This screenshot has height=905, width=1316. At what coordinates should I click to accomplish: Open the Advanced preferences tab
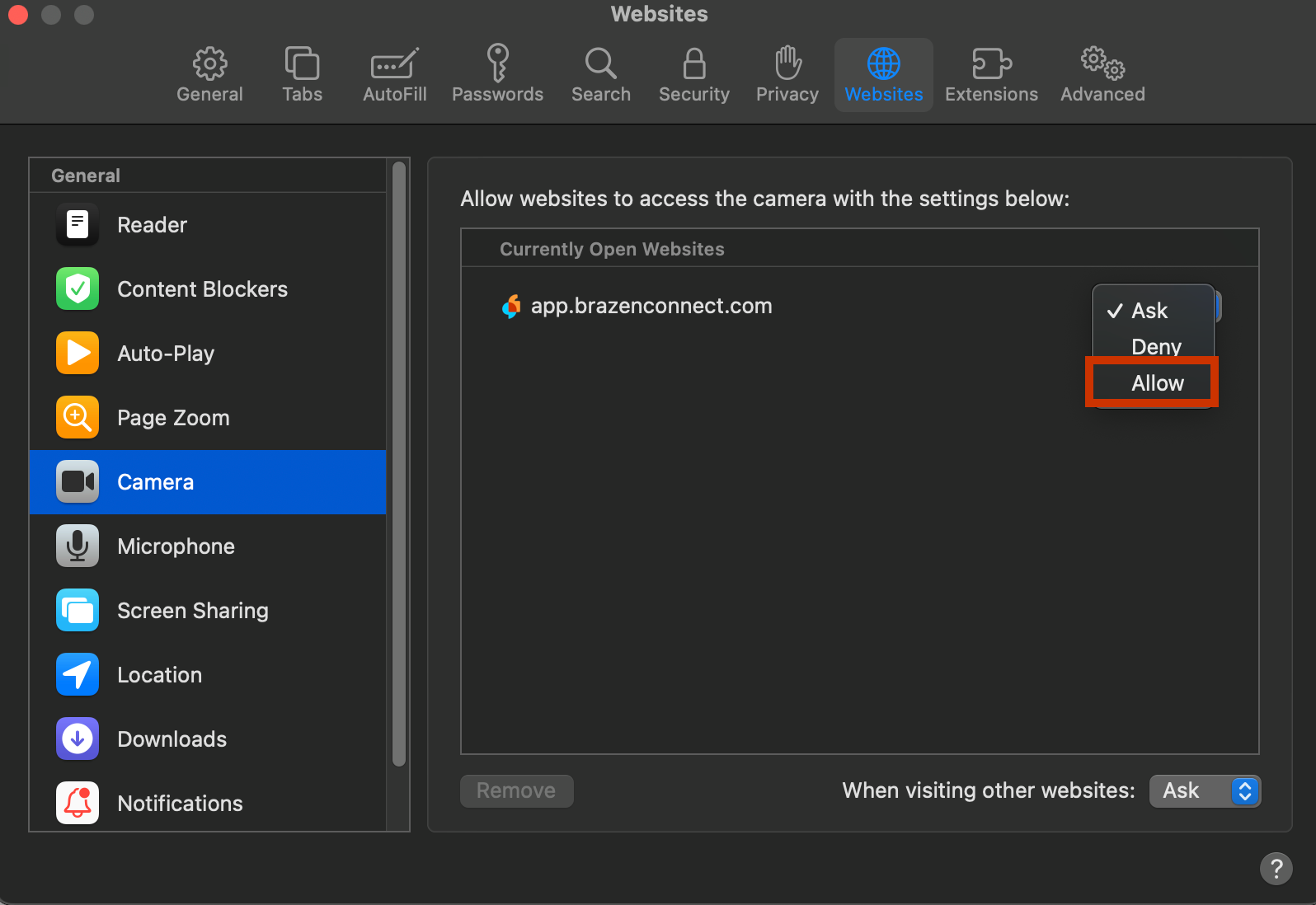click(1102, 75)
